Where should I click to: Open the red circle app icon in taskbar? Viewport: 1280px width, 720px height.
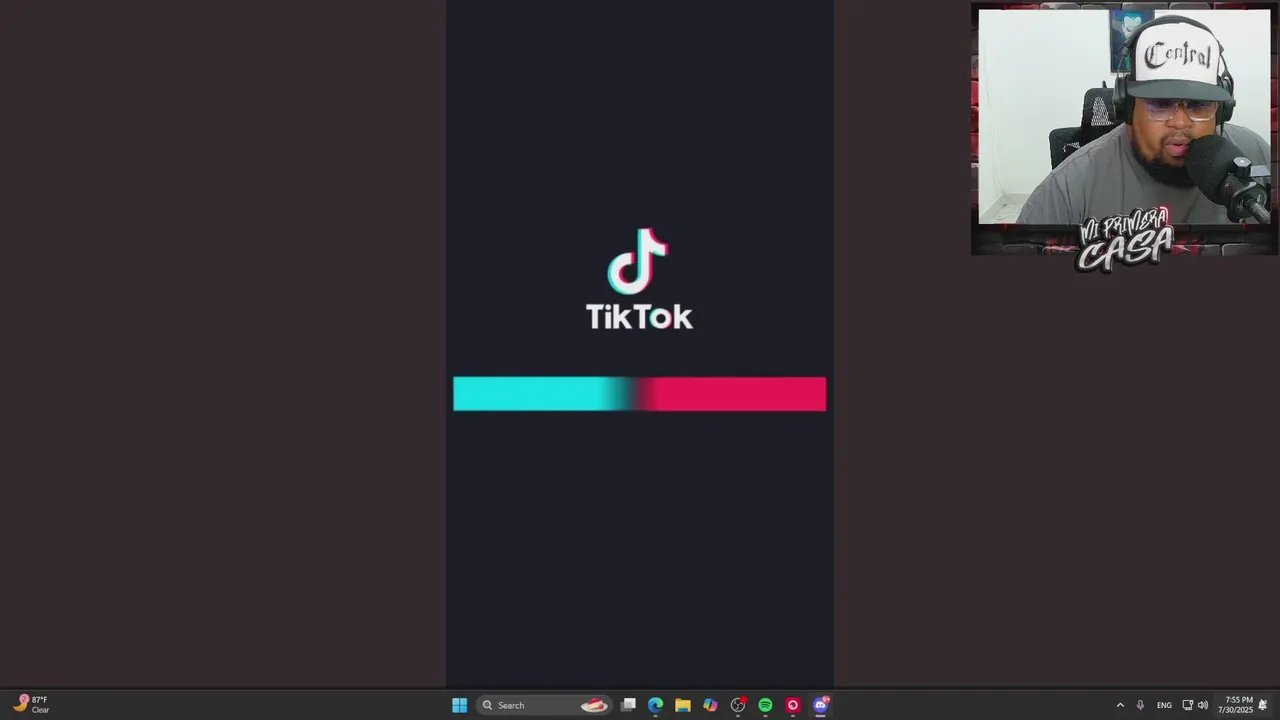[x=793, y=705]
